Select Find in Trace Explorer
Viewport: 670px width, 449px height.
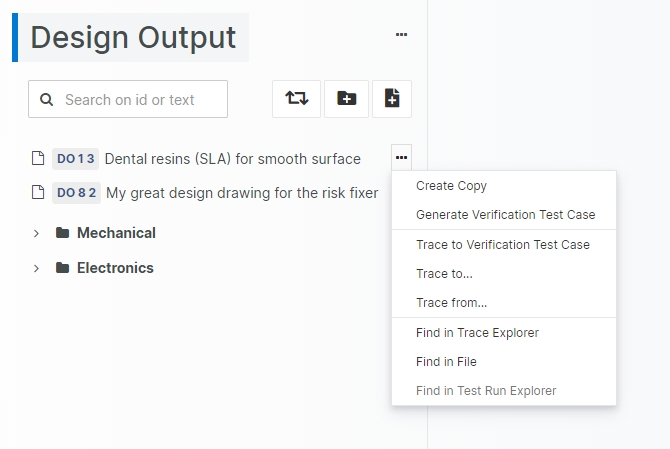(477, 333)
